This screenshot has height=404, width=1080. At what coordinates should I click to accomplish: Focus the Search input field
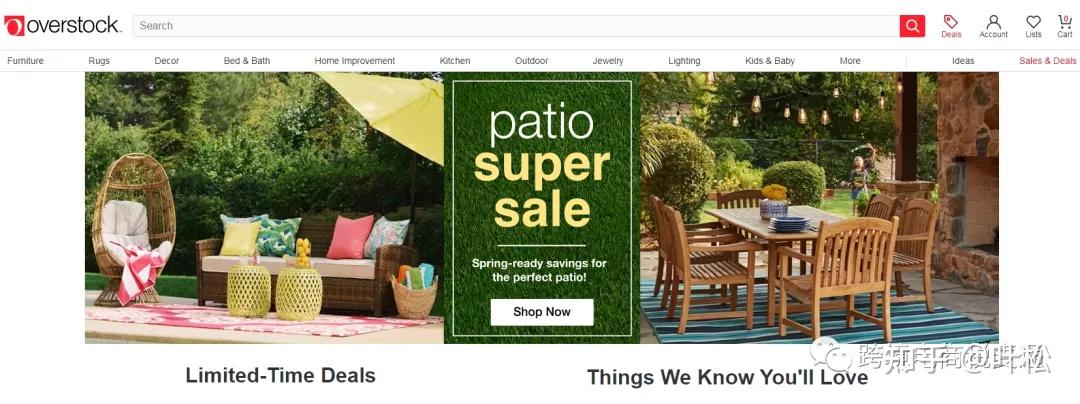(x=516, y=26)
